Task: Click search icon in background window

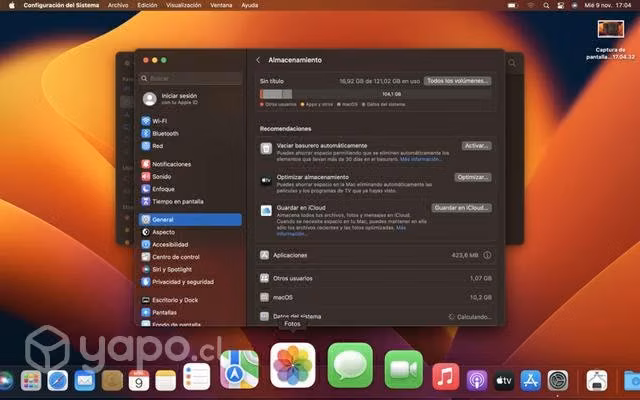Action: click(512, 63)
